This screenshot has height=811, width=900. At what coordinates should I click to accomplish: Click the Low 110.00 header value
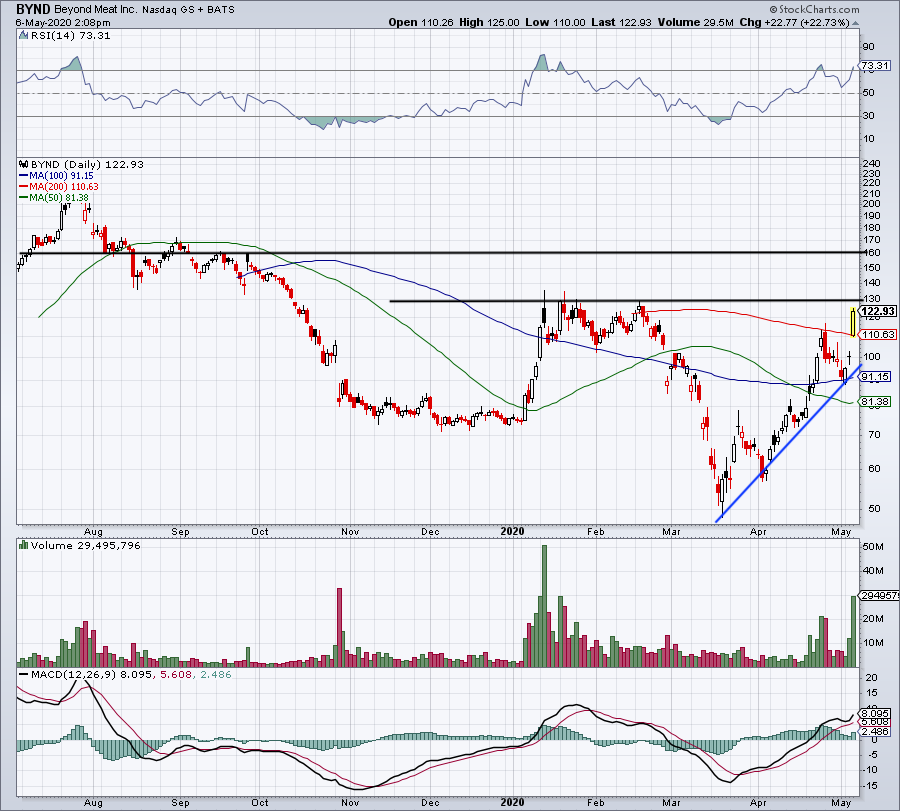point(555,22)
